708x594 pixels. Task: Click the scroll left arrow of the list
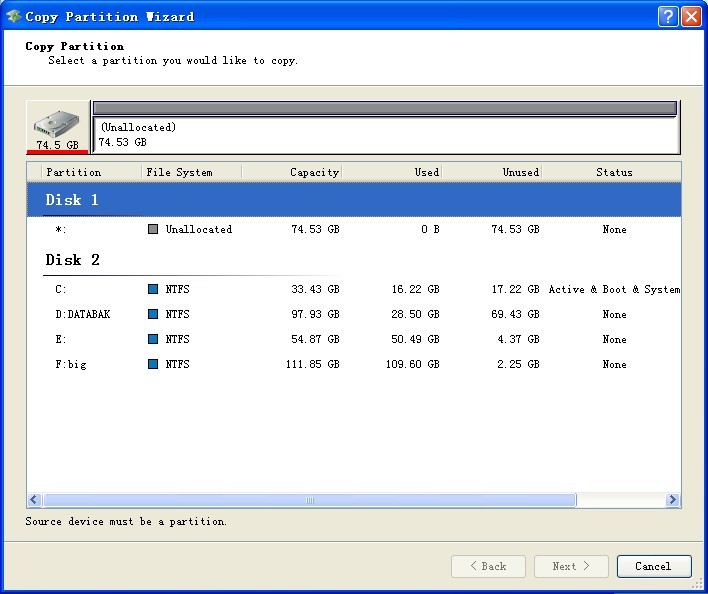(34, 500)
